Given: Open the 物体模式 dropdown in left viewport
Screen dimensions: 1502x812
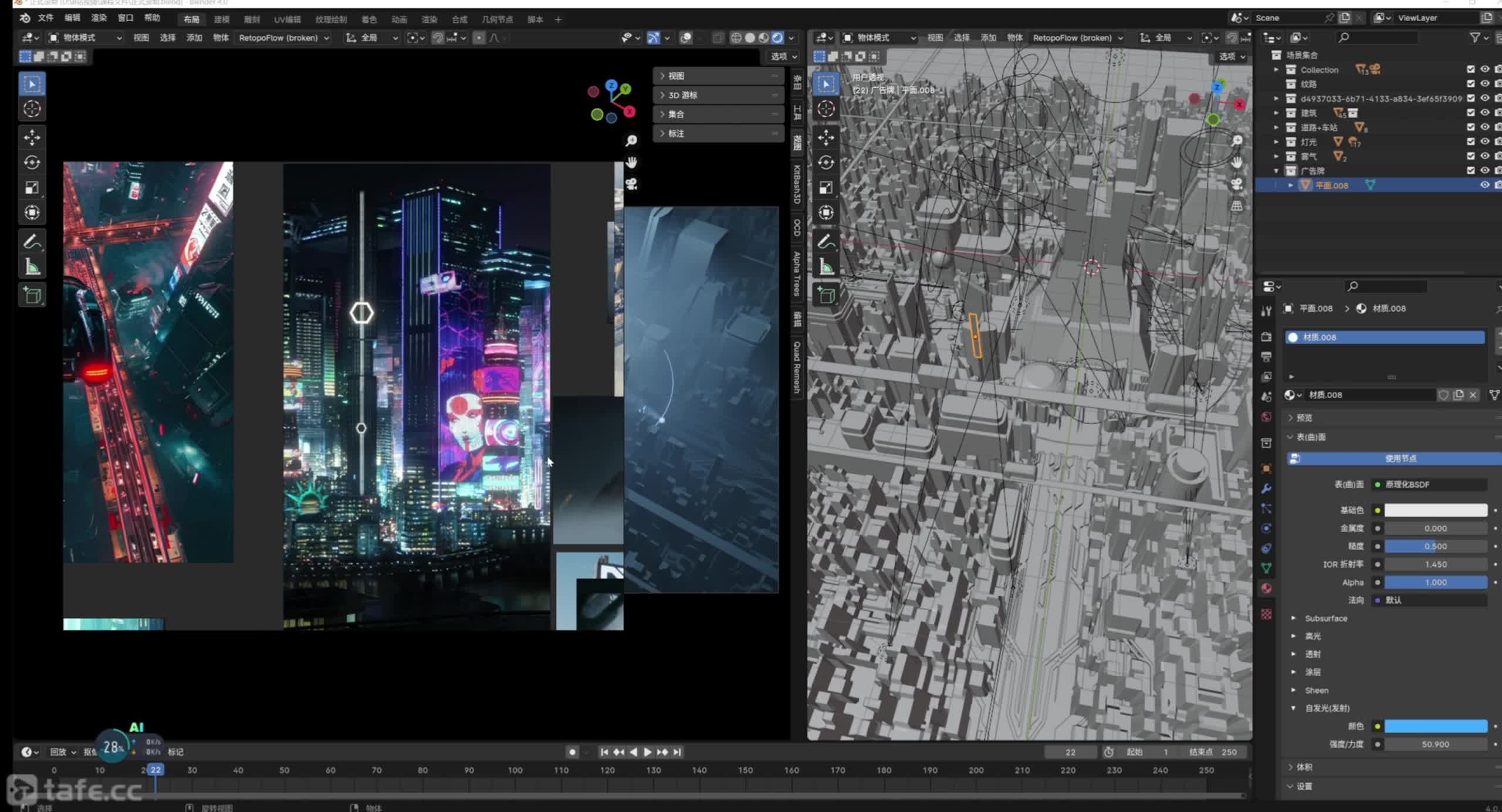Looking at the screenshot, I should [86, 38].
